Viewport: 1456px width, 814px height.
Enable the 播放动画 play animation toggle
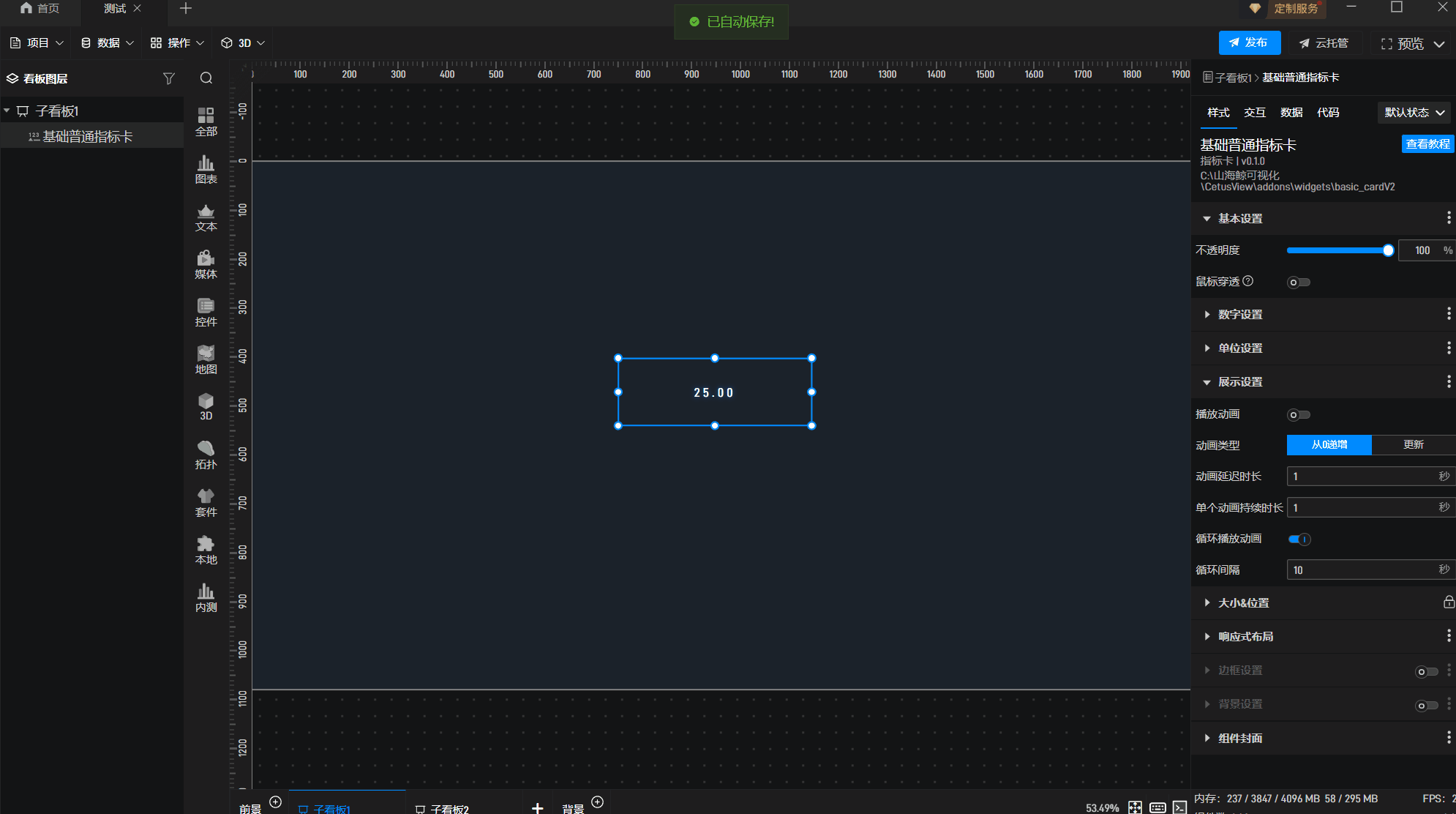tap(1299, 415)
